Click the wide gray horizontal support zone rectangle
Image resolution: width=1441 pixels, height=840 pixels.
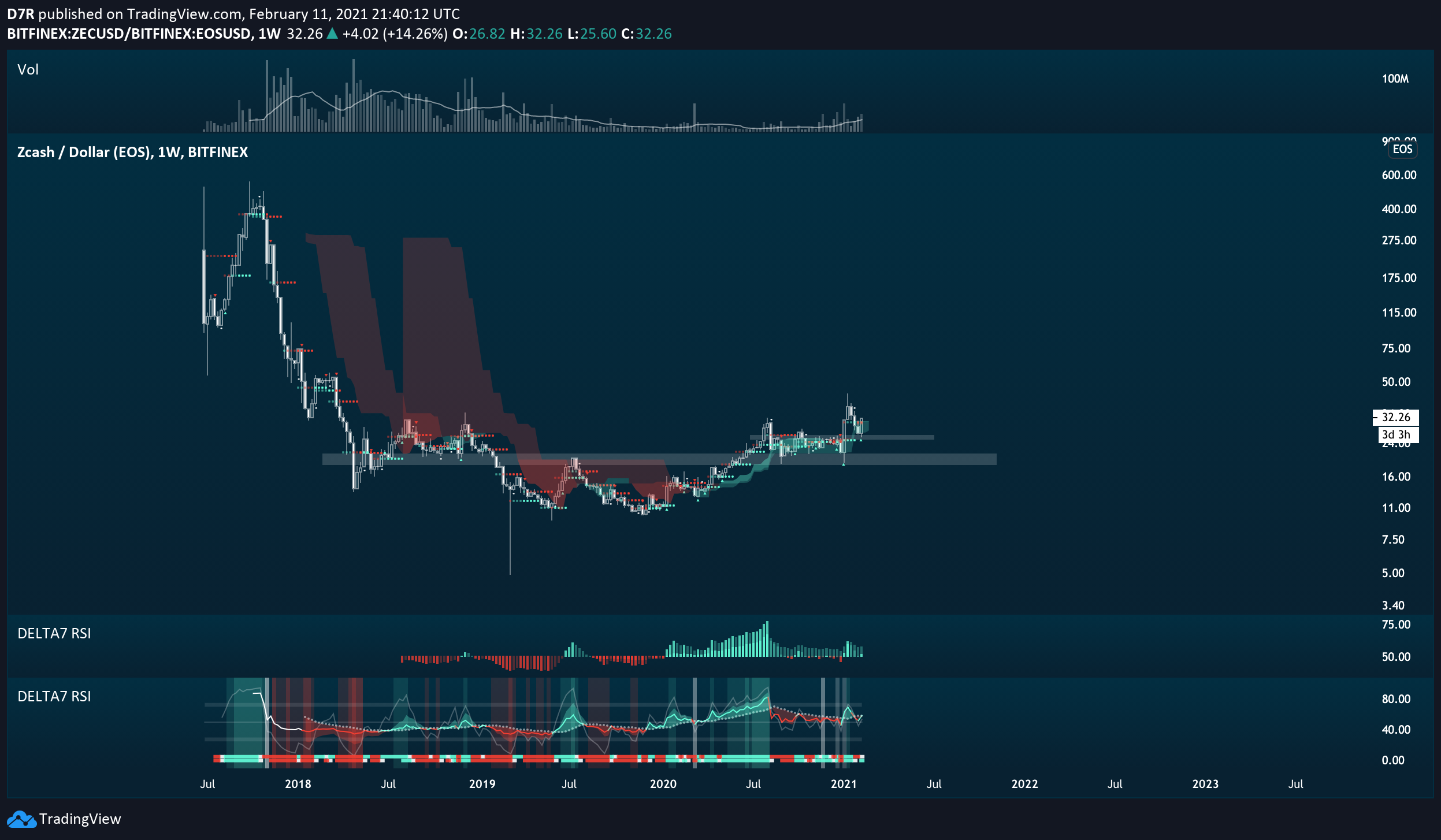pos(659,459)
